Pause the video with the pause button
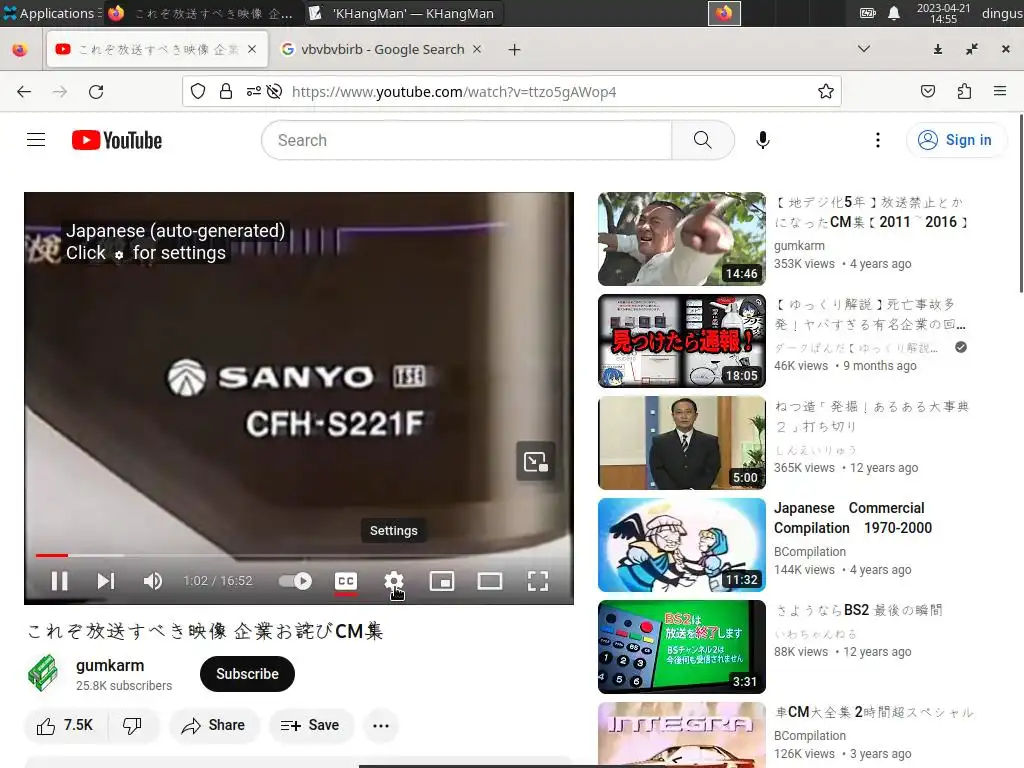Viewport: 1024px width, 768px height. pos(59,581)
